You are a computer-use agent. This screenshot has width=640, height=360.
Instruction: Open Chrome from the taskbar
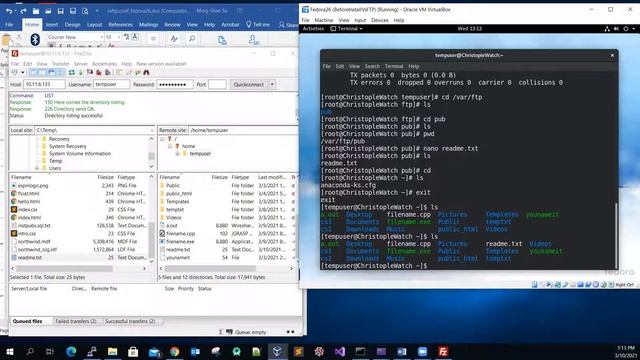(175, 351)
